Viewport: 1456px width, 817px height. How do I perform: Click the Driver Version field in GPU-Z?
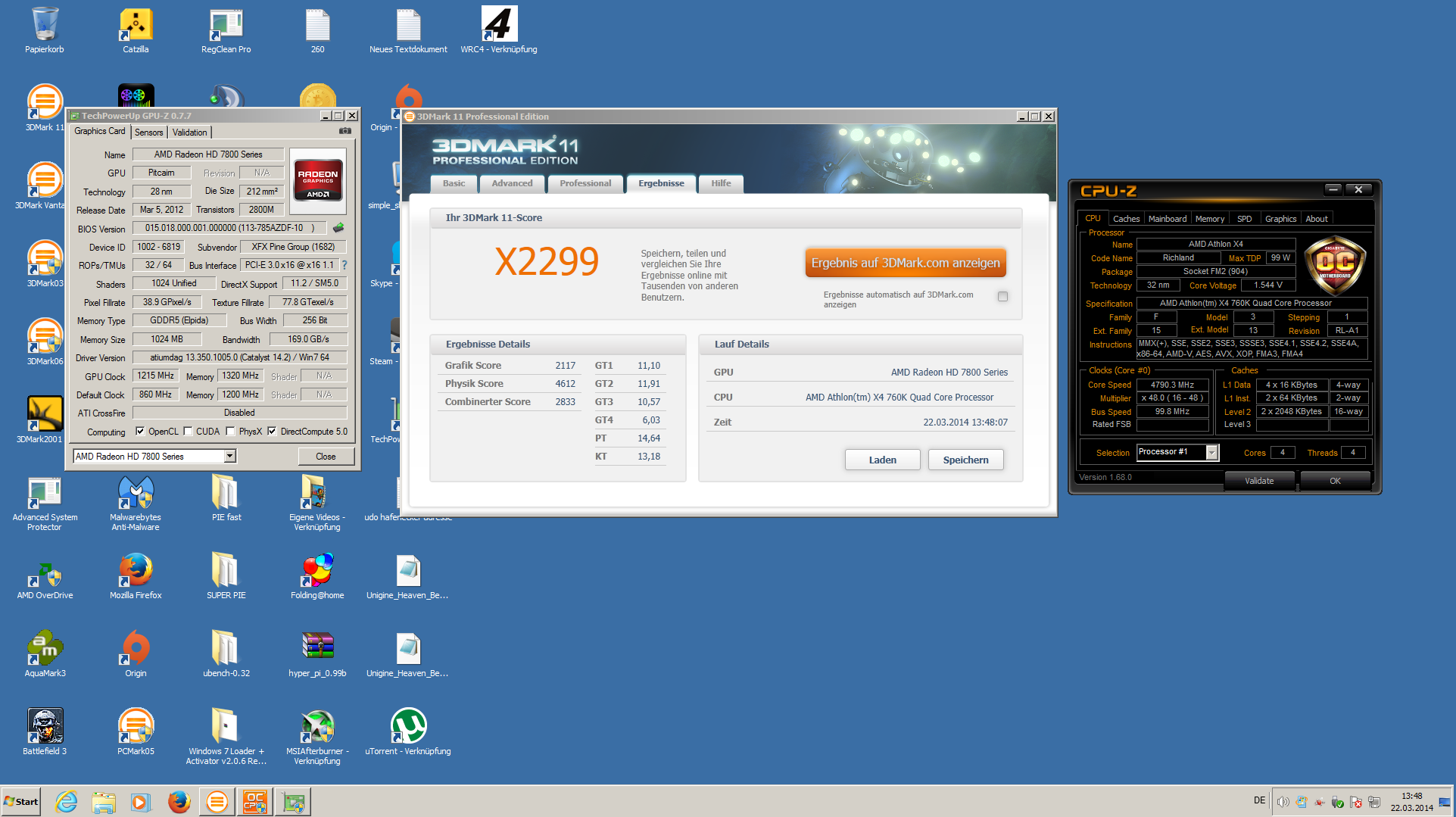240,357
